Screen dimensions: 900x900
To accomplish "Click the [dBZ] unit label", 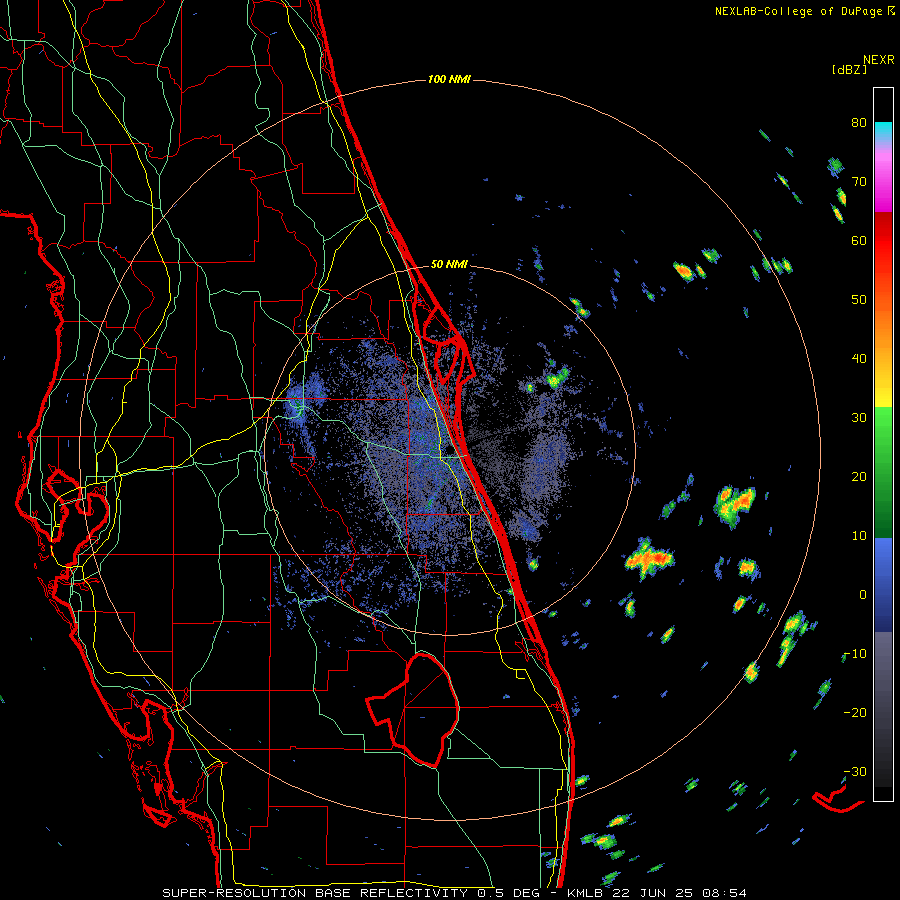I will (849, 69).
